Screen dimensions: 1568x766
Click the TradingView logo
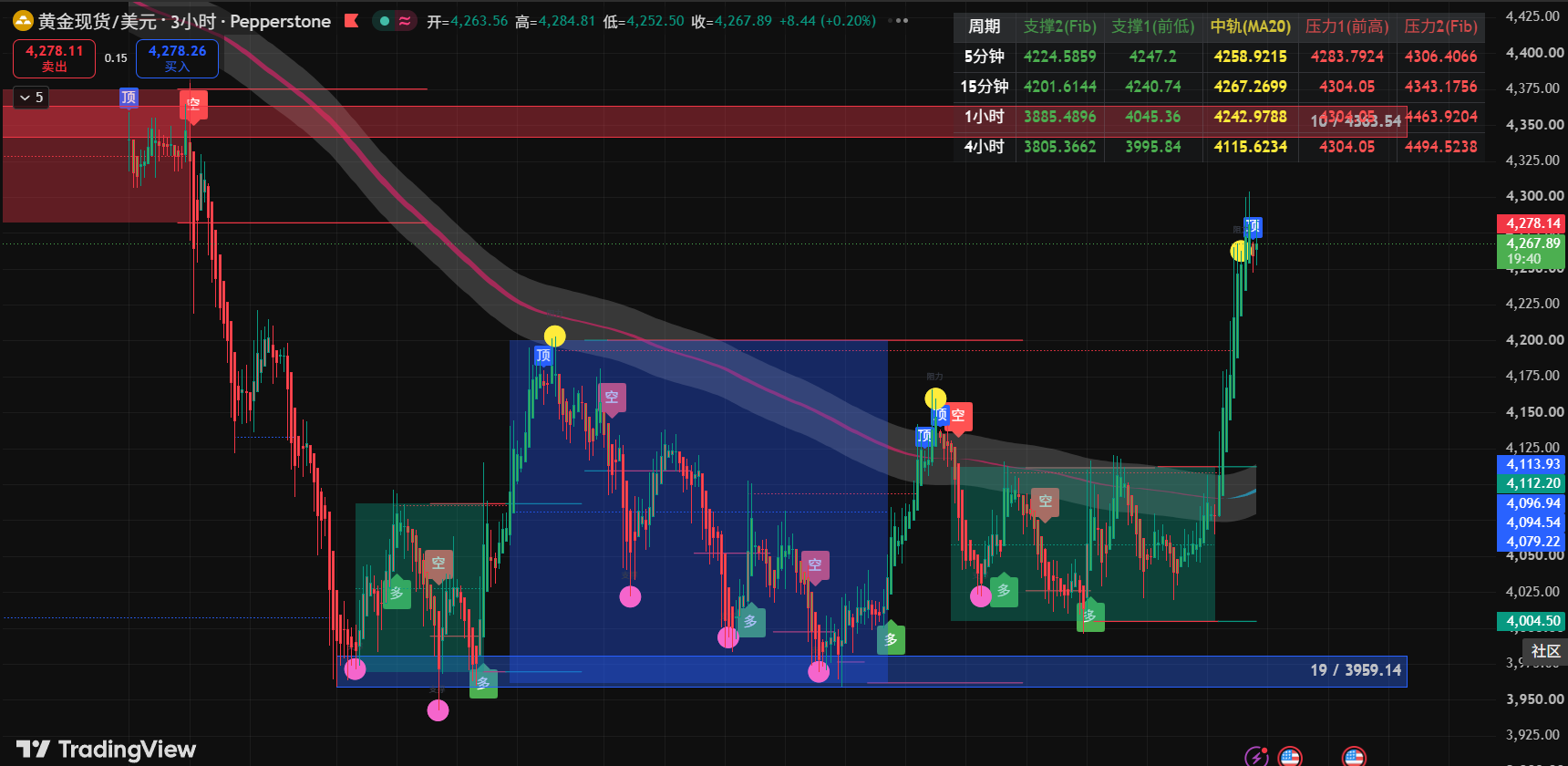point(106,750)
